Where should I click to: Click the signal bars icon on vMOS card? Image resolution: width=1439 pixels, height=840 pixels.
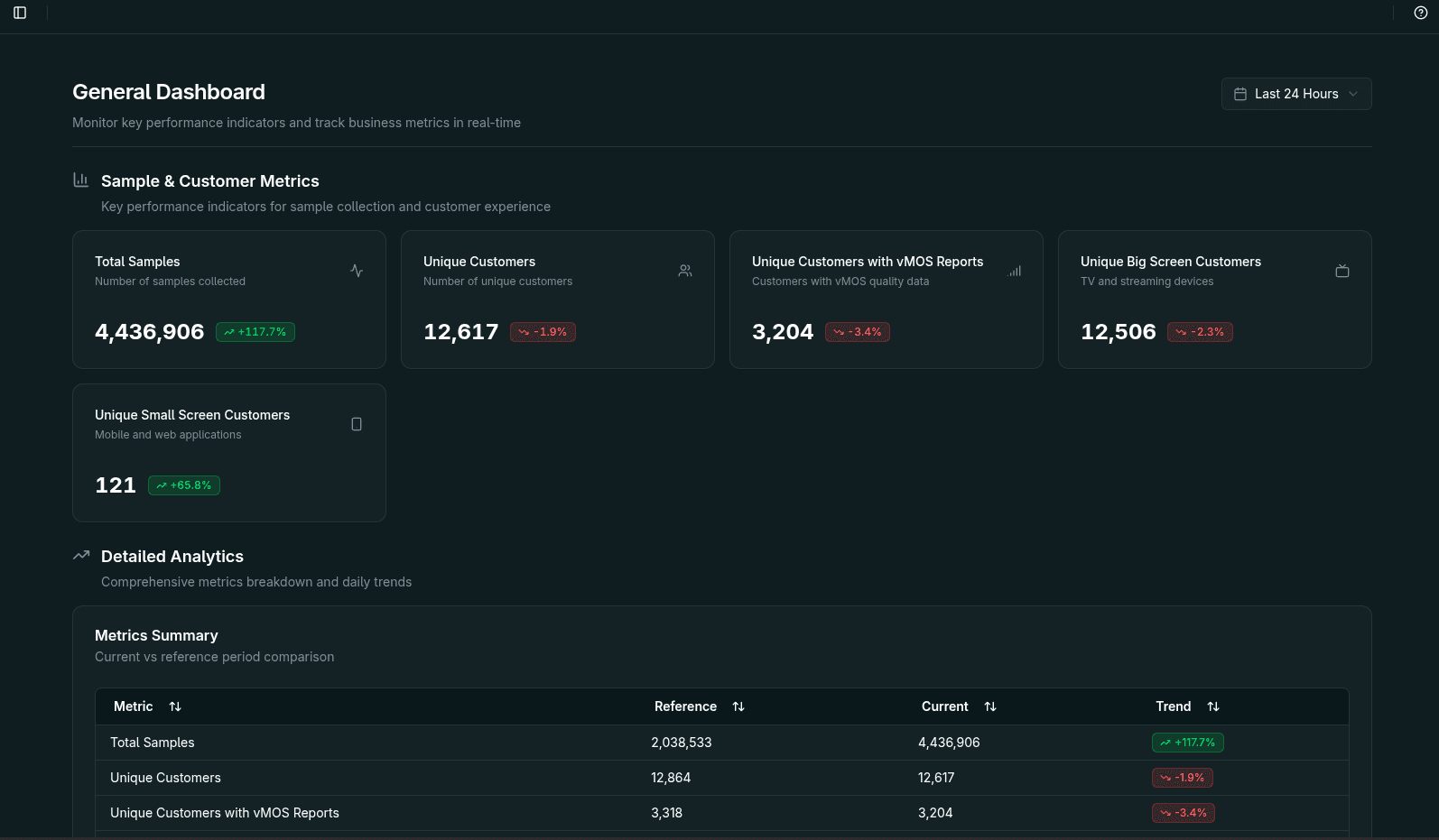pyautogui.click(x=1015, y=271)
